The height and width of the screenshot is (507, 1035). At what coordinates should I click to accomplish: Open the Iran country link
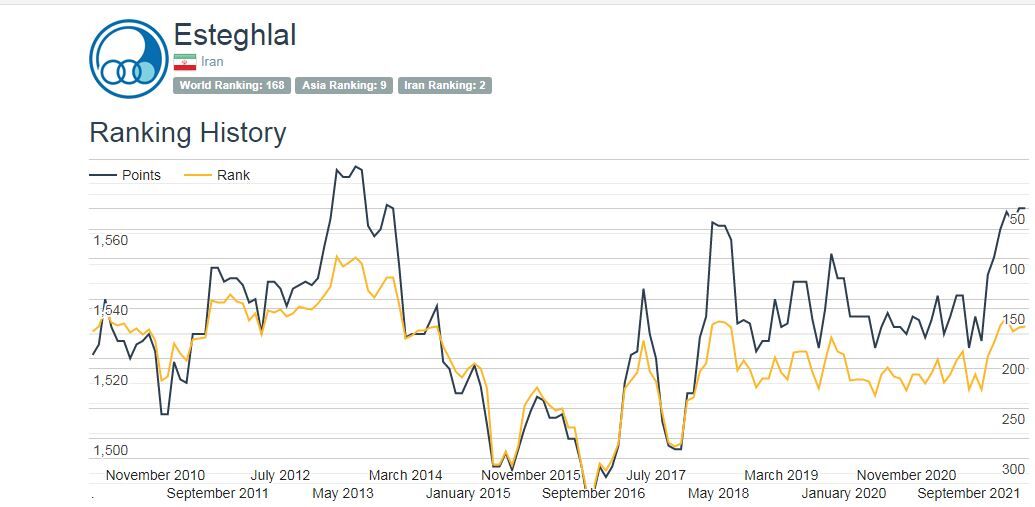(x=212, y=62)
